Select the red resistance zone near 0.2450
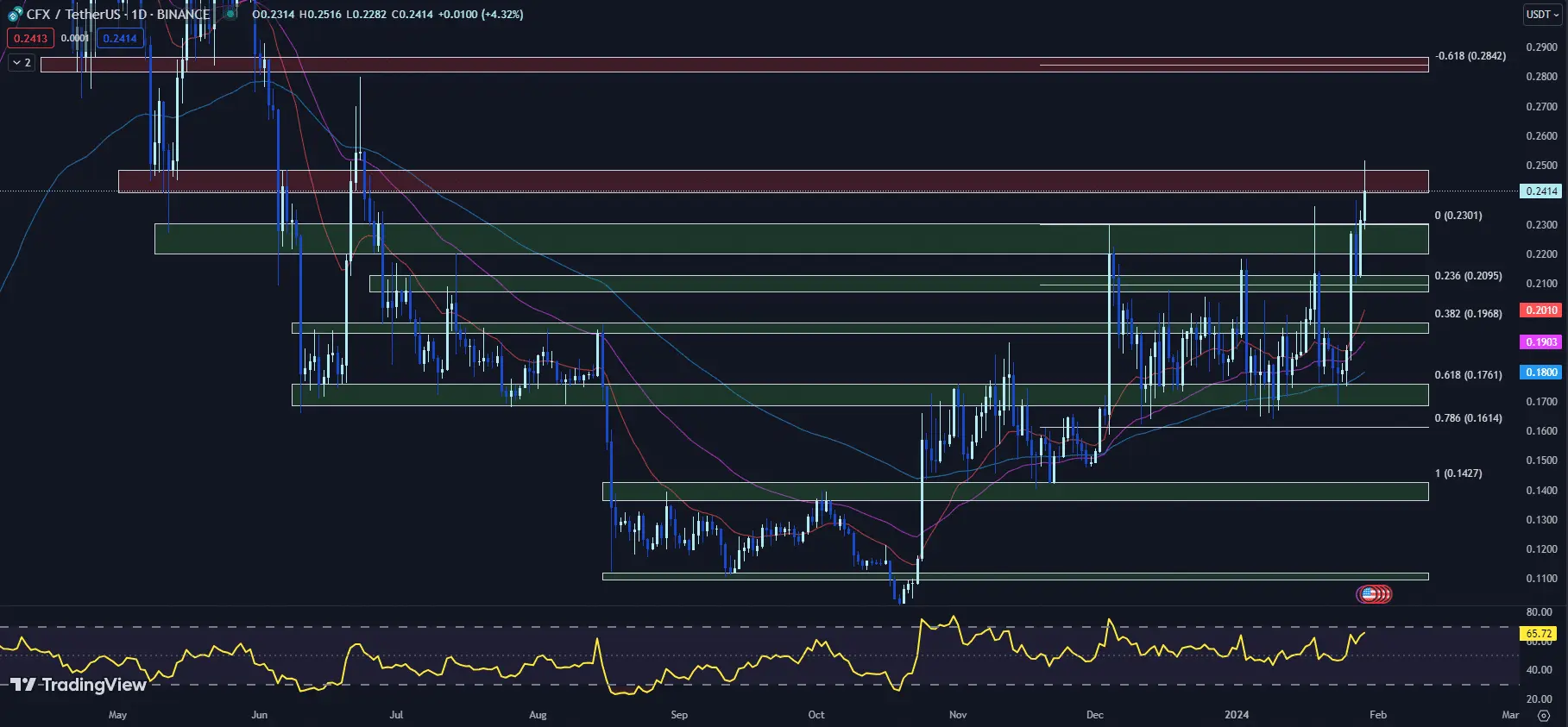1568x727 pixels. pos(773,181)
